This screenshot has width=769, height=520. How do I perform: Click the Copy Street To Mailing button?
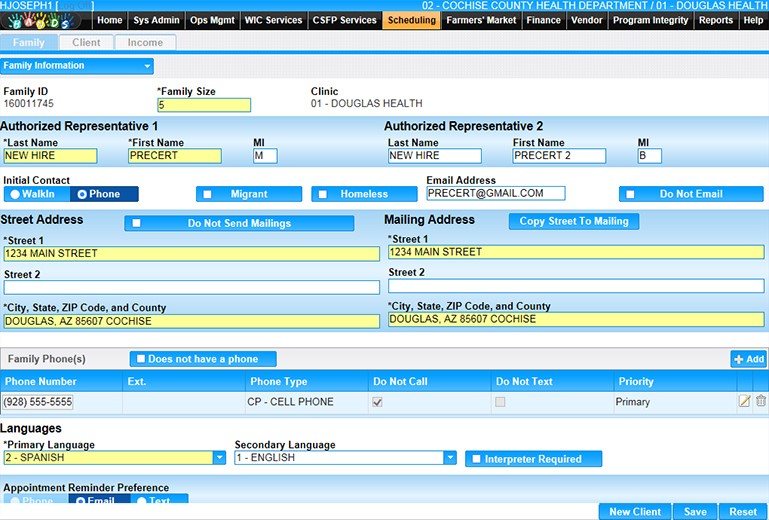click(574, 221)
